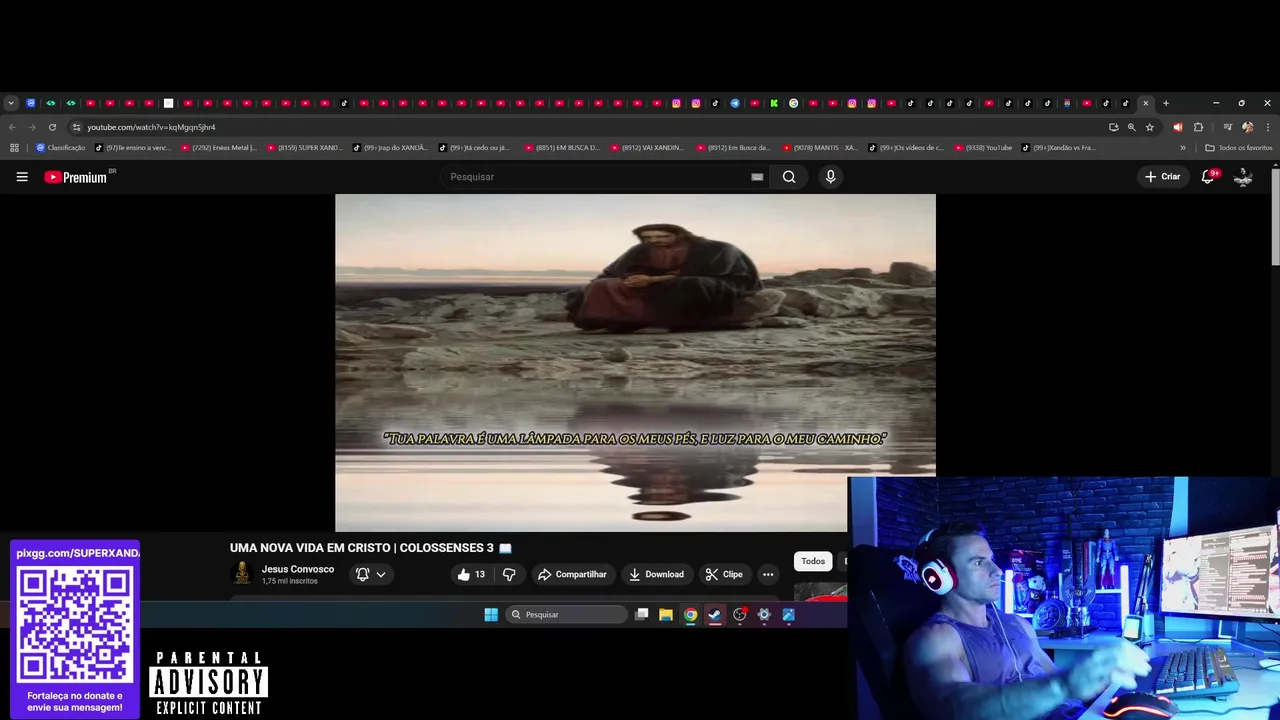Open the YouTube hamburger guide menu

22,177
